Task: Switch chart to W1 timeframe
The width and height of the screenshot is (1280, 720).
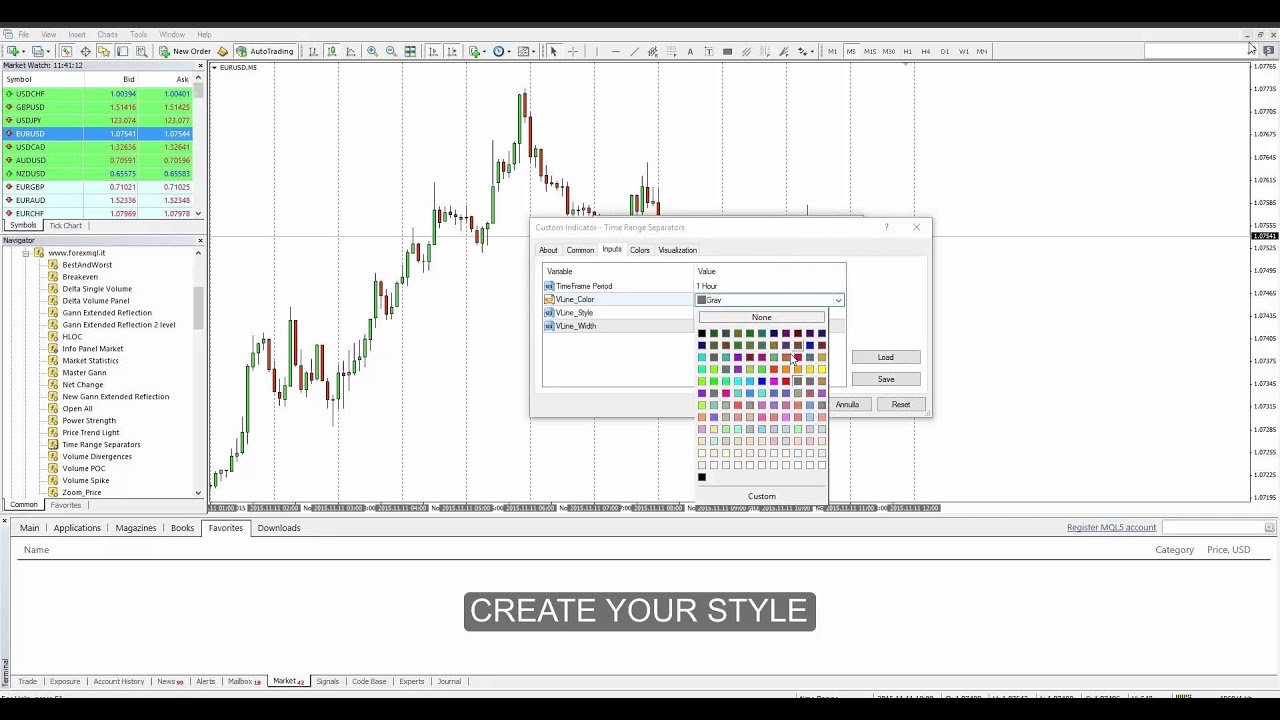Action: click(964, 51)
